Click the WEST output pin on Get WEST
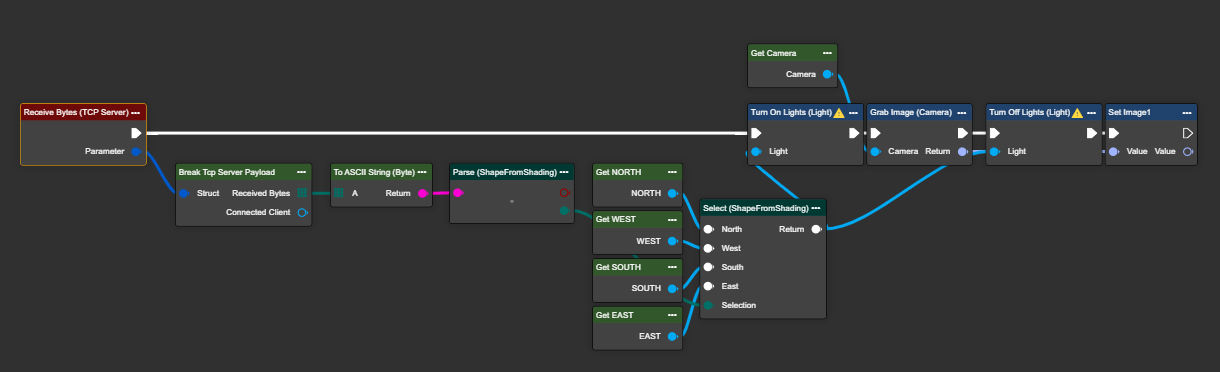The width and height of the screenshot is (1220, 372). pyautogui.click(x=672, y=241)
